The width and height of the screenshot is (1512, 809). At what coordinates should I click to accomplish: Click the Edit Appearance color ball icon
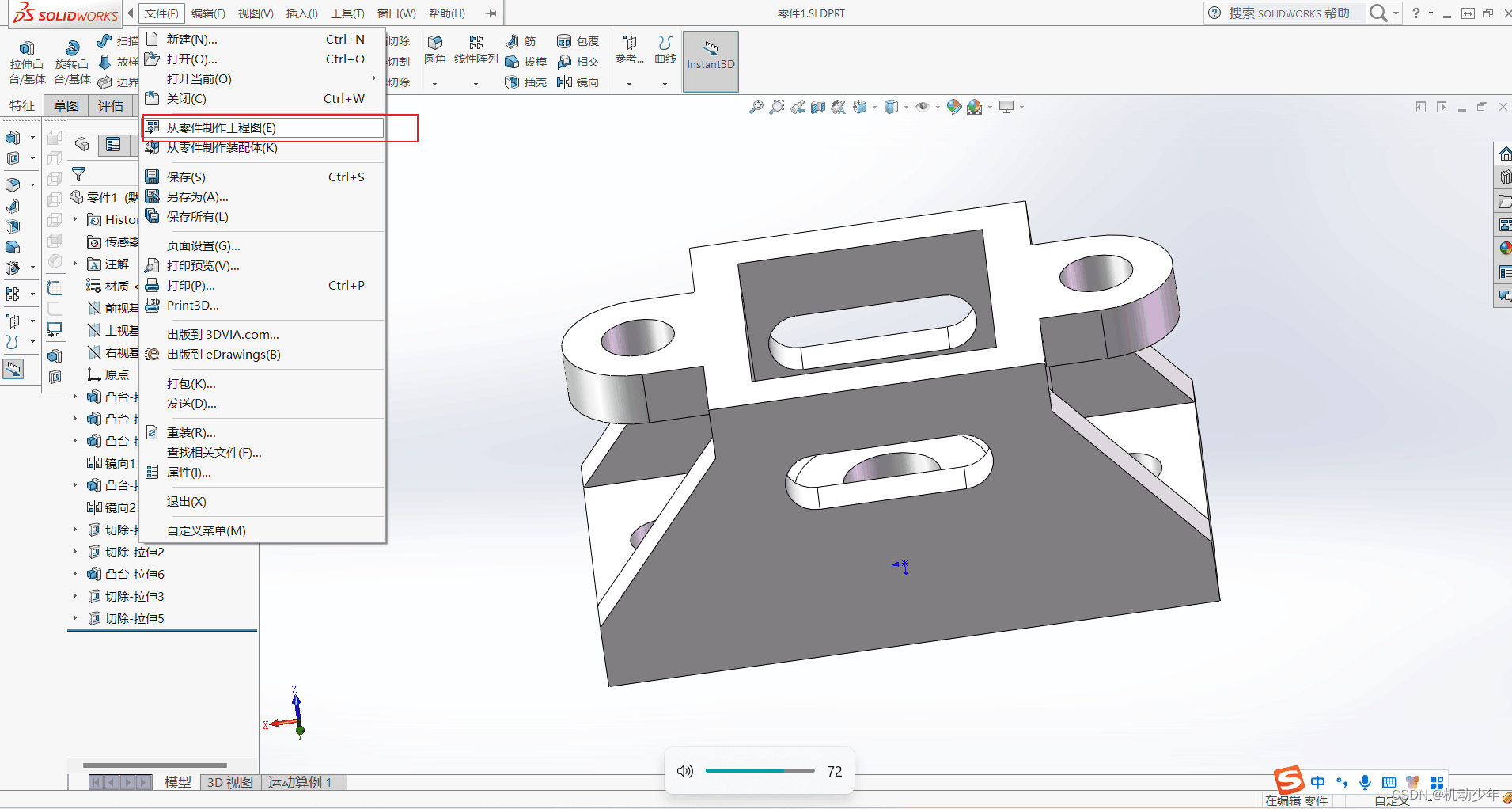click(x=953, y=107)
